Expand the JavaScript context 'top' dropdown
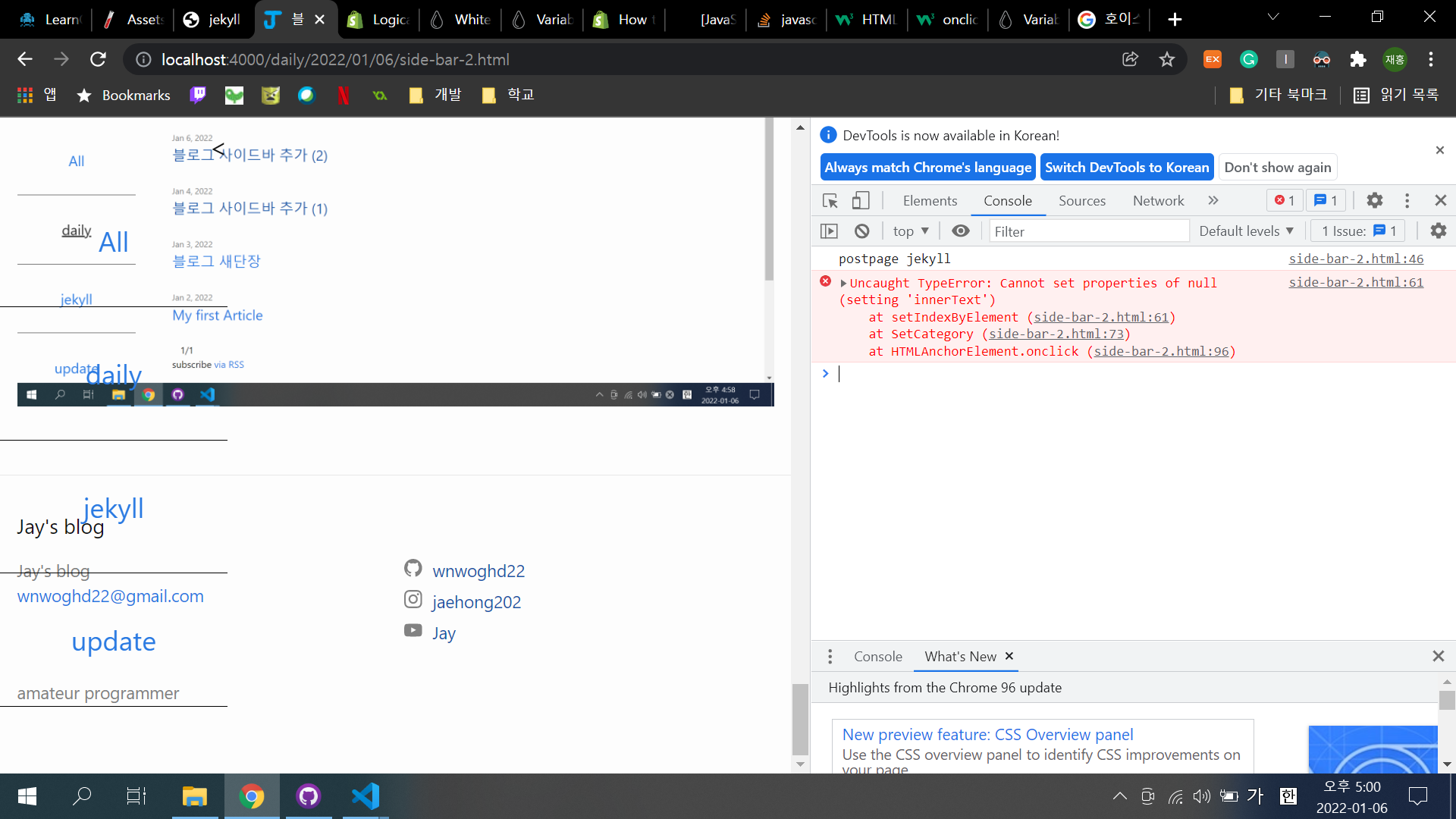This screenshot has height=819, width=1456. tap(911, 231)
